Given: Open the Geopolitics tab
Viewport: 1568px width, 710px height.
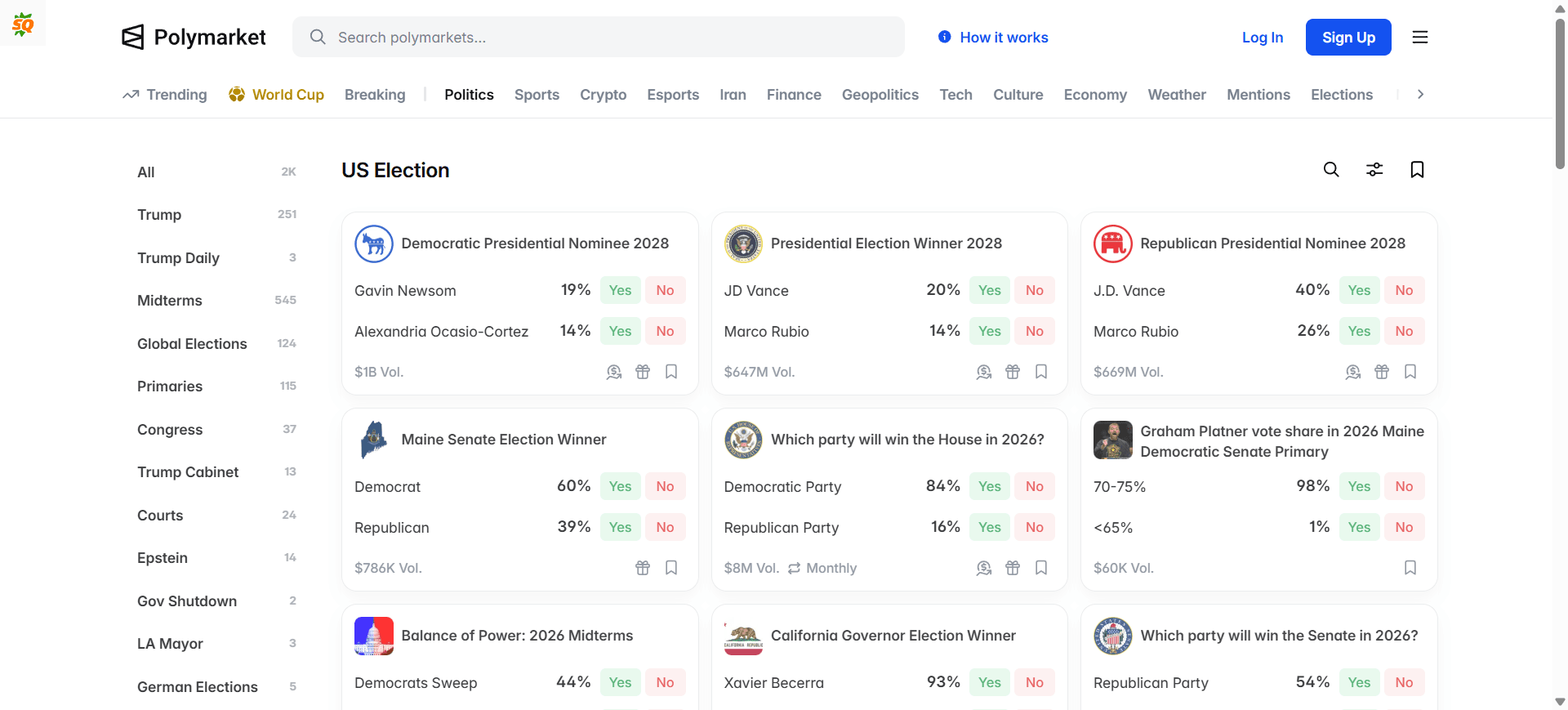Looking at the screenshot, I should [880, 95].
